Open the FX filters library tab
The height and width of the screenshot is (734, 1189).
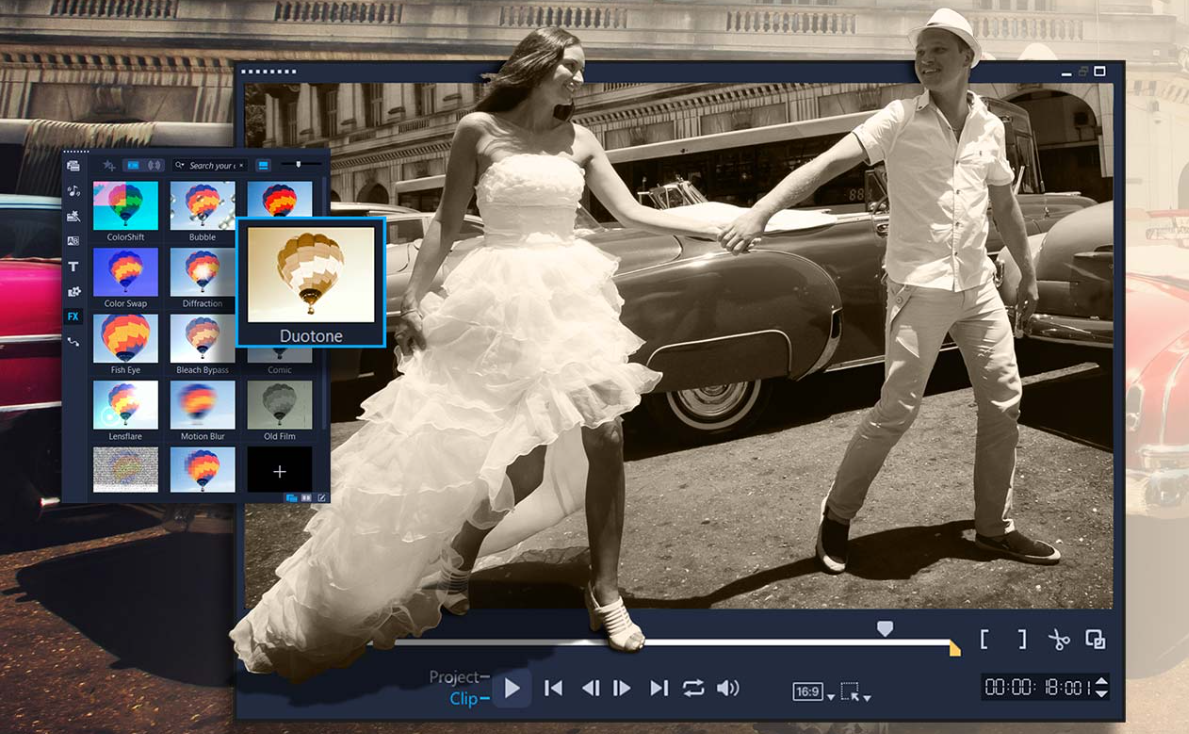[73, 316]
